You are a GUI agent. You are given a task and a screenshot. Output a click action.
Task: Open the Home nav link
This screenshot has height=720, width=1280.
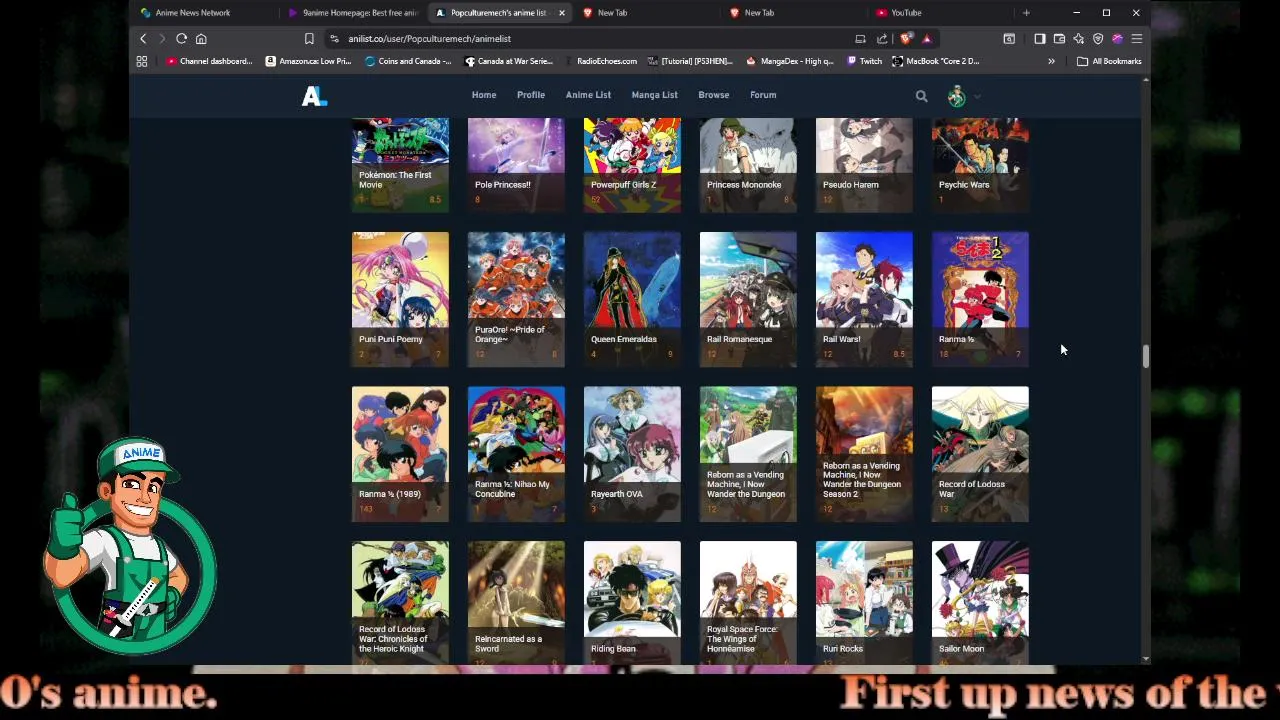tap(484, 95)
